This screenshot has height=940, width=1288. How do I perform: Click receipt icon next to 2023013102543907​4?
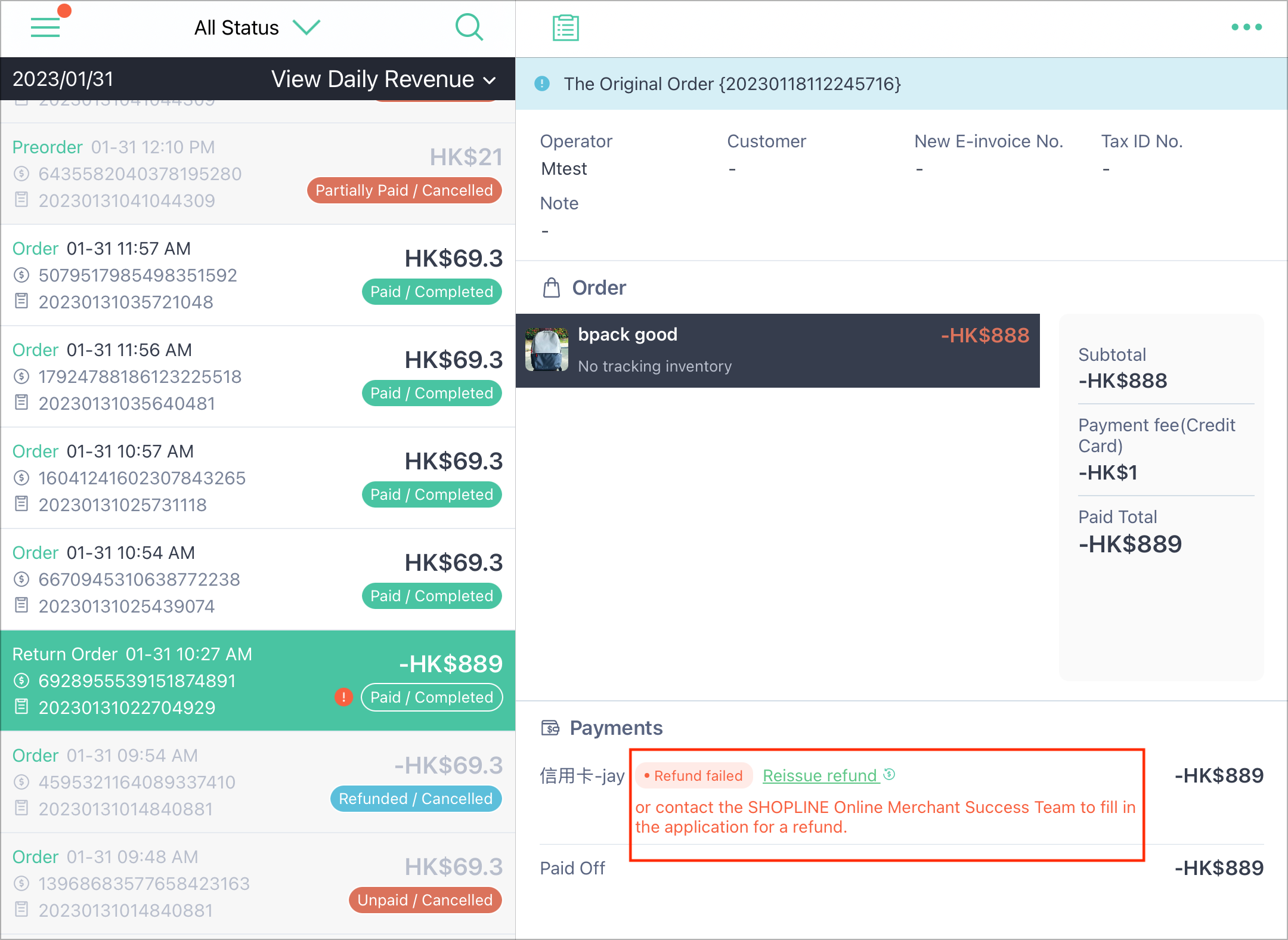(x=21, y=605)
